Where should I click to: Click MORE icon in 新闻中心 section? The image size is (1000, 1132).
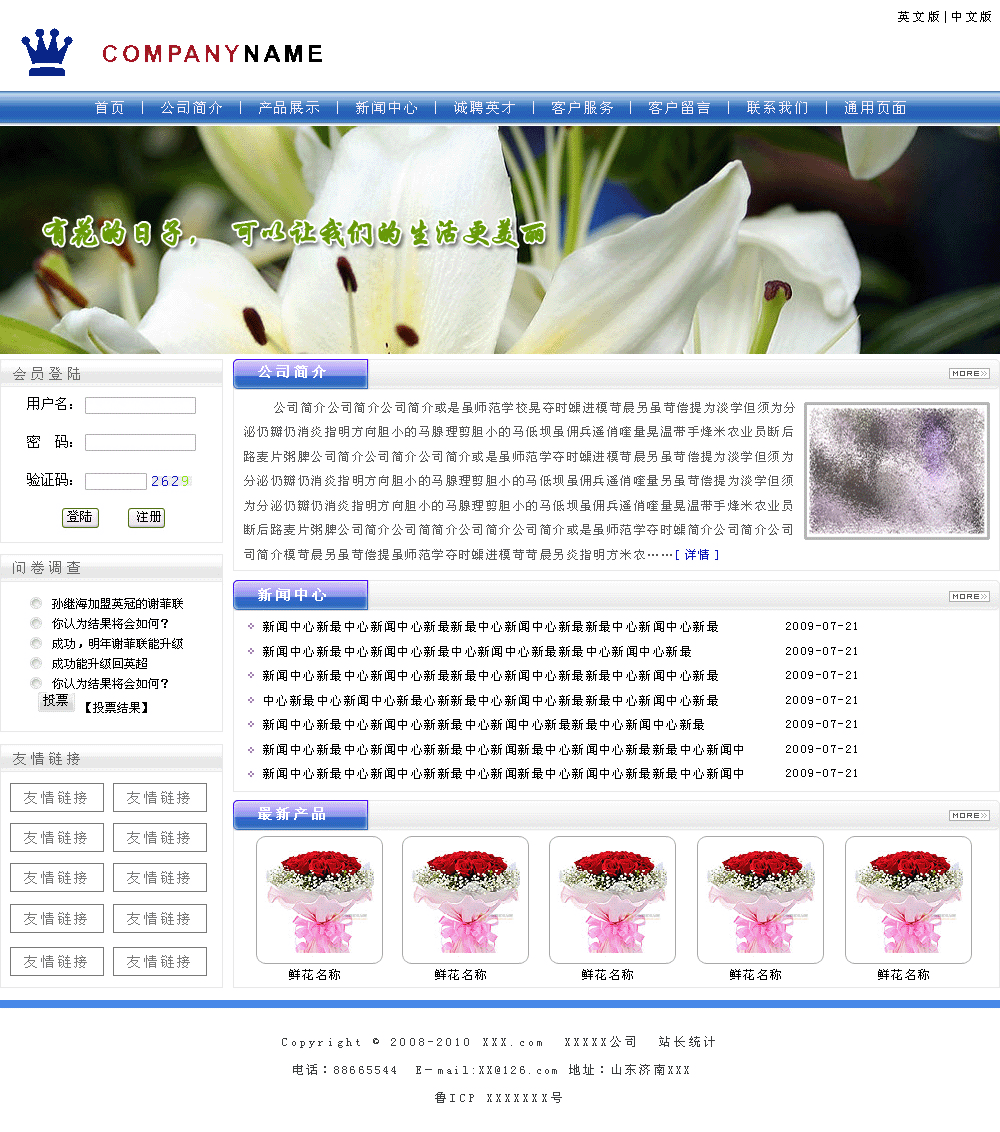pyautogui.click(x=968, y=596)
